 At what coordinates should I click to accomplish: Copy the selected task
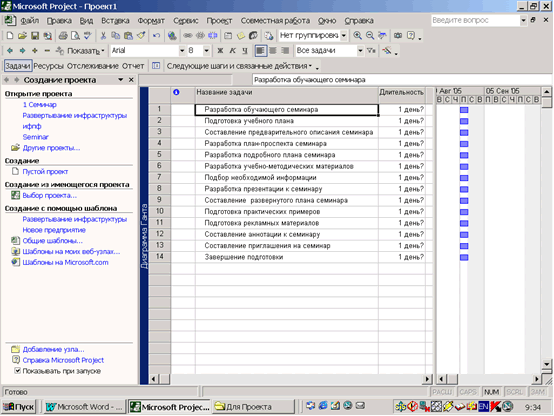point(116,35)
